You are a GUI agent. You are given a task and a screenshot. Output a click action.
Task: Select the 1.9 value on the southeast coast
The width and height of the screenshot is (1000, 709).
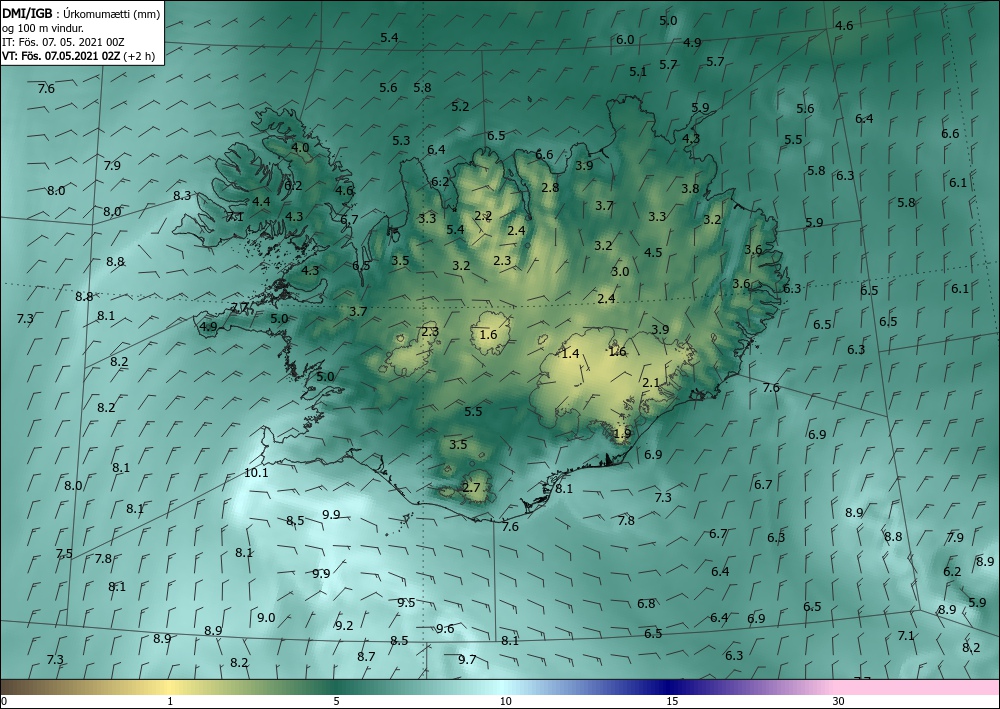[x=622, y=434]
